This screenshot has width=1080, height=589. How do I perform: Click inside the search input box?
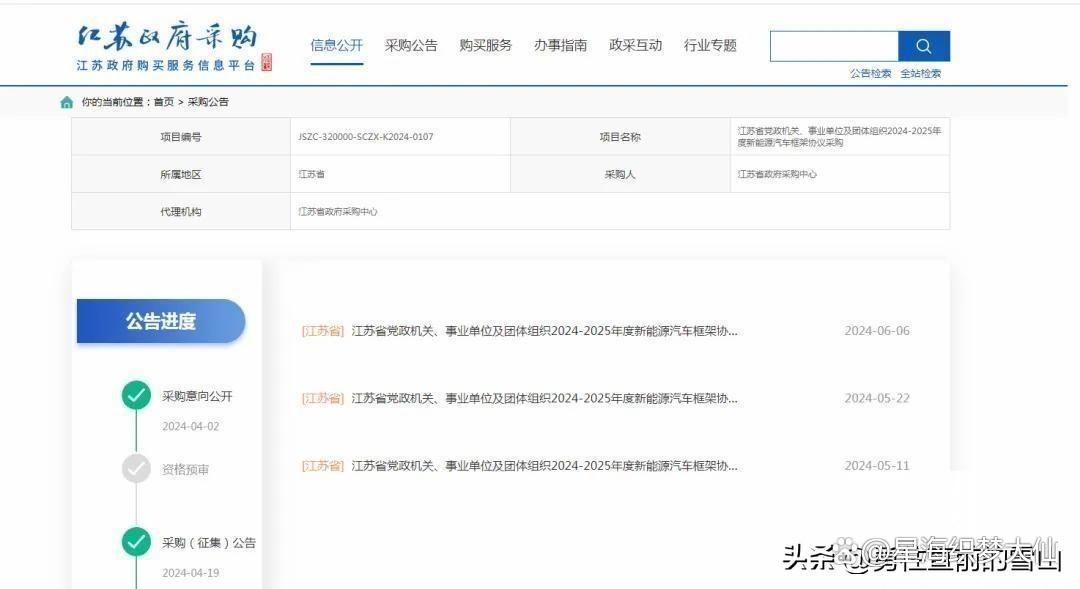click(x=833, y=45)
